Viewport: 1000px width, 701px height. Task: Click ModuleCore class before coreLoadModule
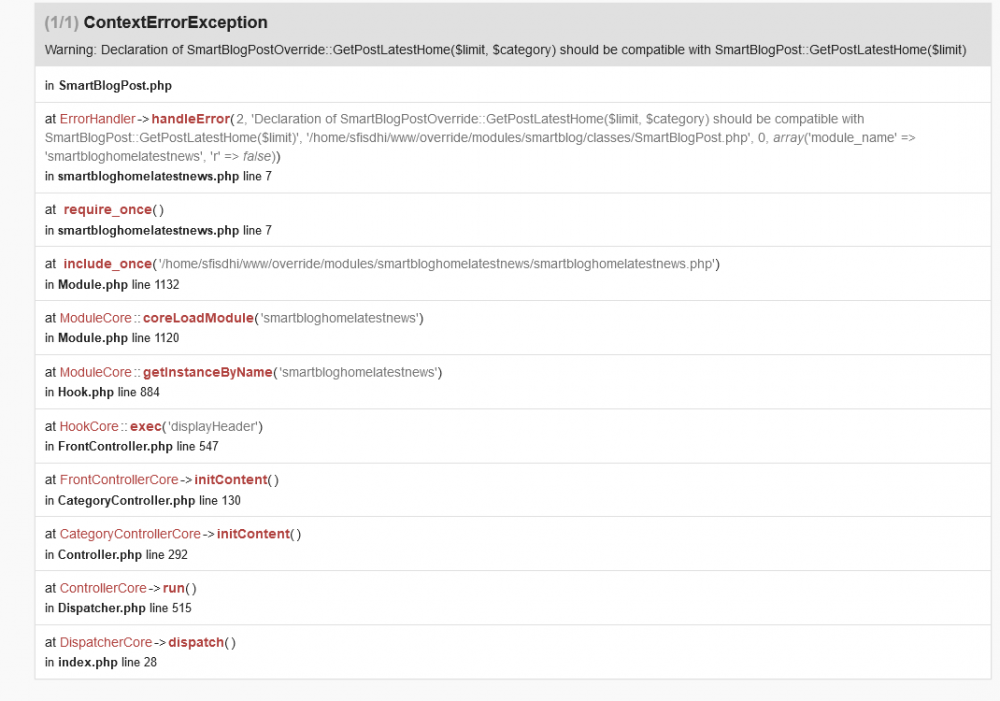coord(96,318)
